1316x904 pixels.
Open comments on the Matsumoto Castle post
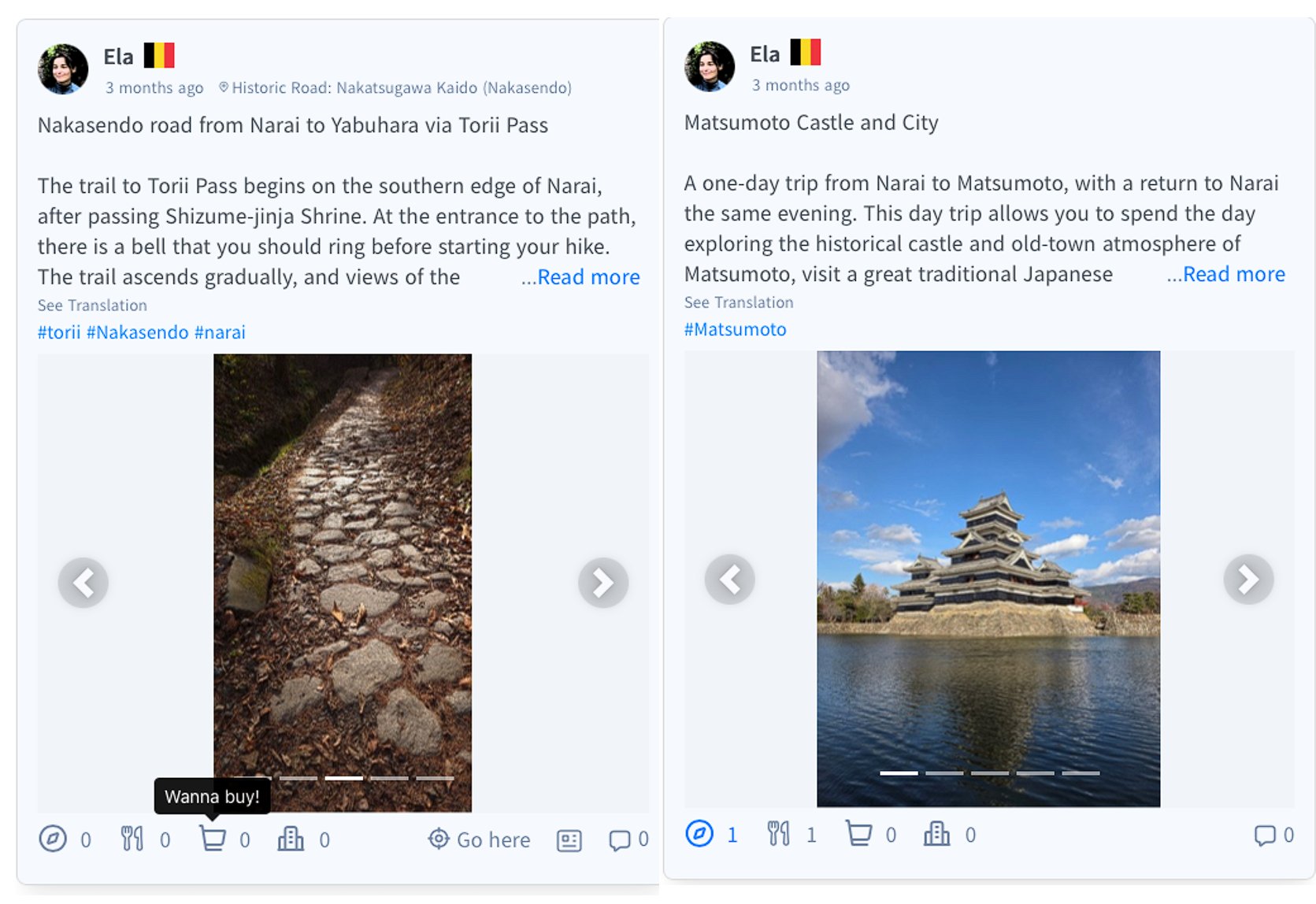pyautogui.click(x=1265, y=835)
